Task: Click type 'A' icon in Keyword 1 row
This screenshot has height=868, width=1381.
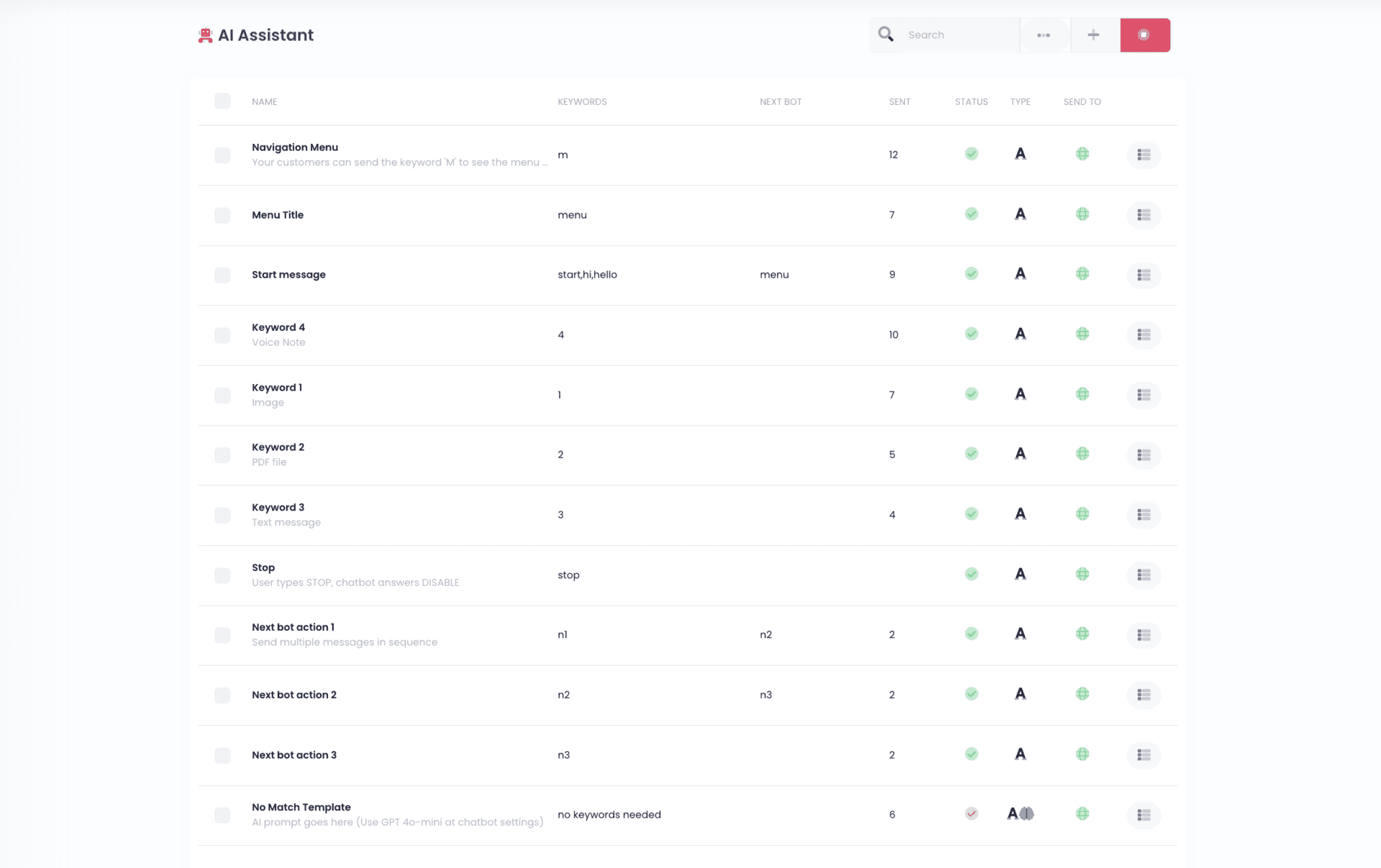Action: (1020, 393)
